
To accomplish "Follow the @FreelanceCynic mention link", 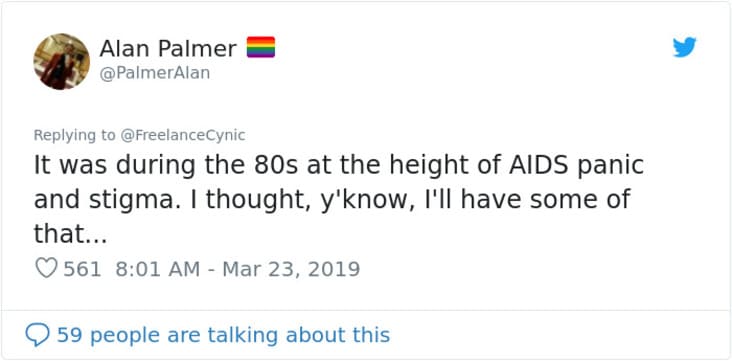I will pos(183,135).
